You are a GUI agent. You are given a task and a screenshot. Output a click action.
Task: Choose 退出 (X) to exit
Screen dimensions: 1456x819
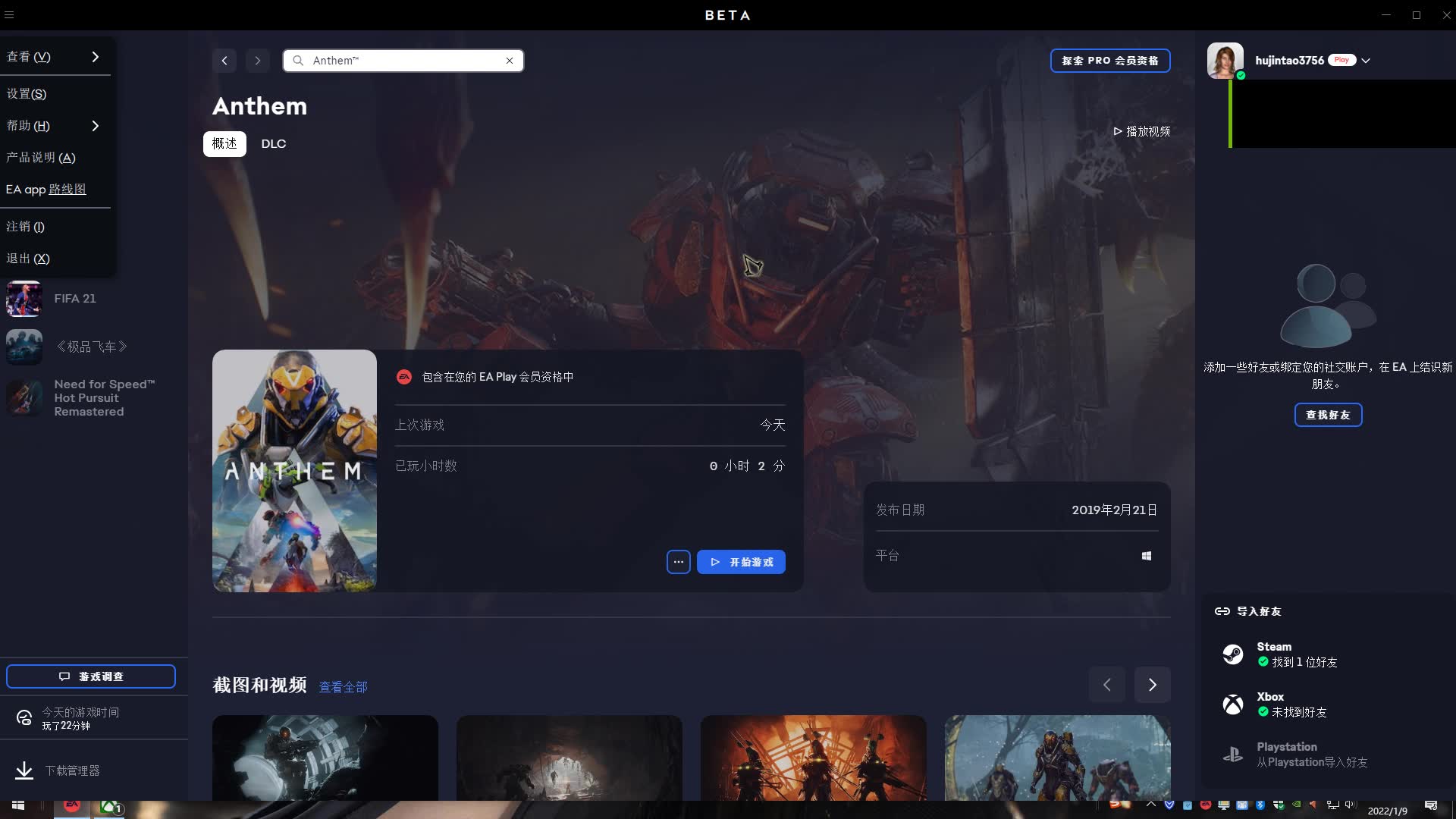pos(55,259)
